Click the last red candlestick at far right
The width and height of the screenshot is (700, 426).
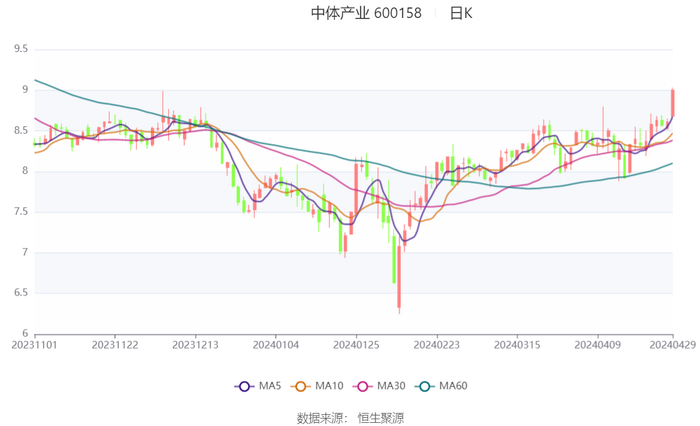tap(673, 104)
